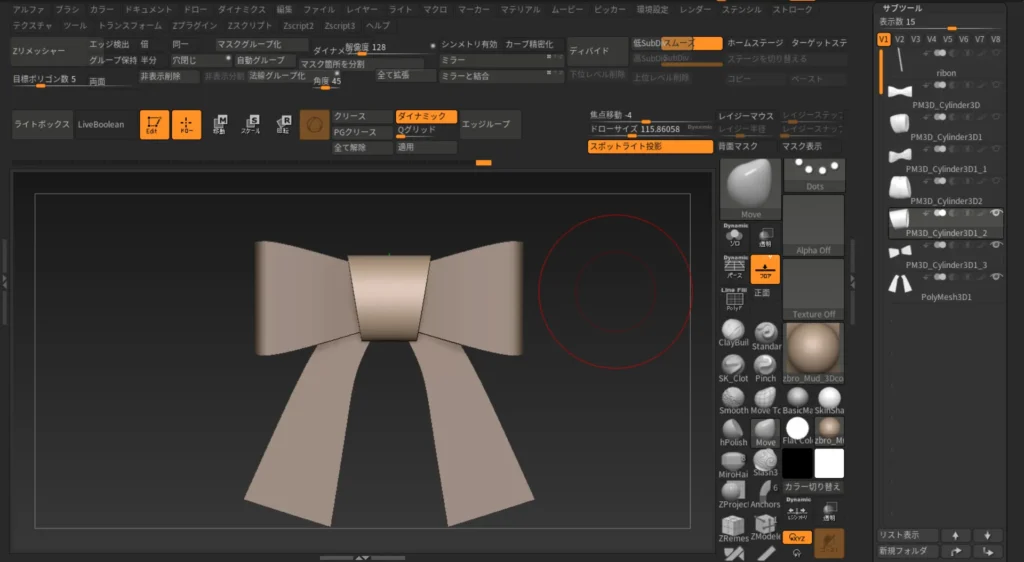Select the hPolish brush icon

(734, 431)
